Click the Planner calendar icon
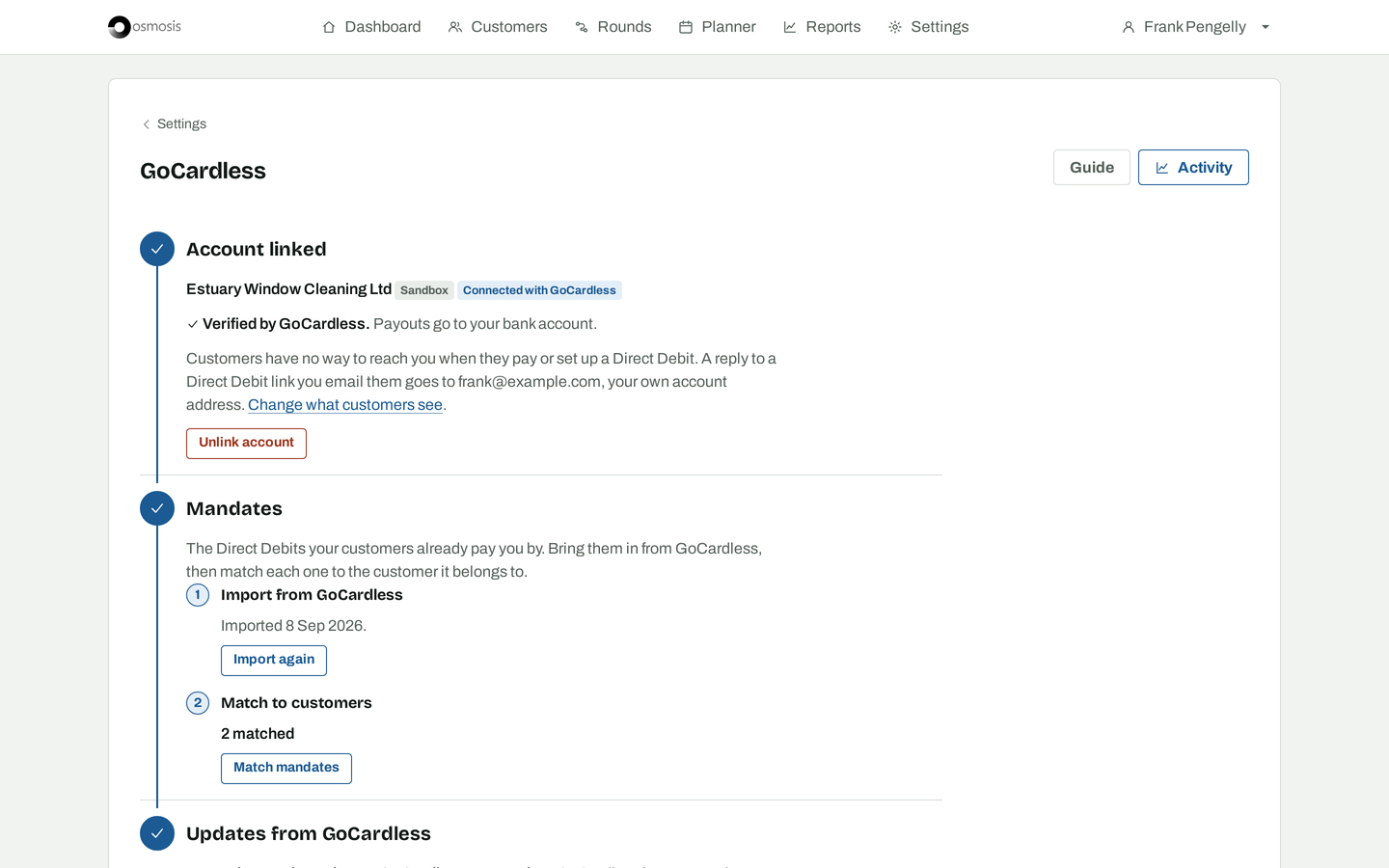The width and height of the screenshot is (1389, 868). click(x=686, y=27)
